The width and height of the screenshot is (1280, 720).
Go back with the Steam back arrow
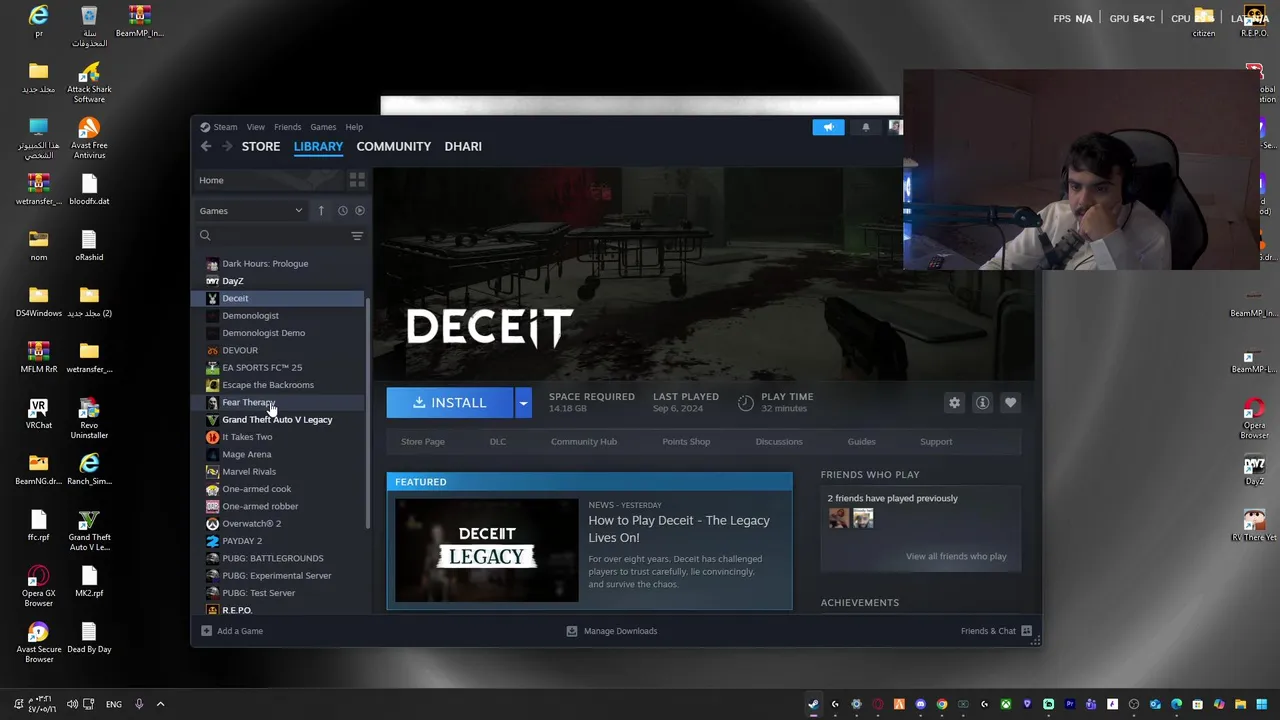(x=206, y=146)
